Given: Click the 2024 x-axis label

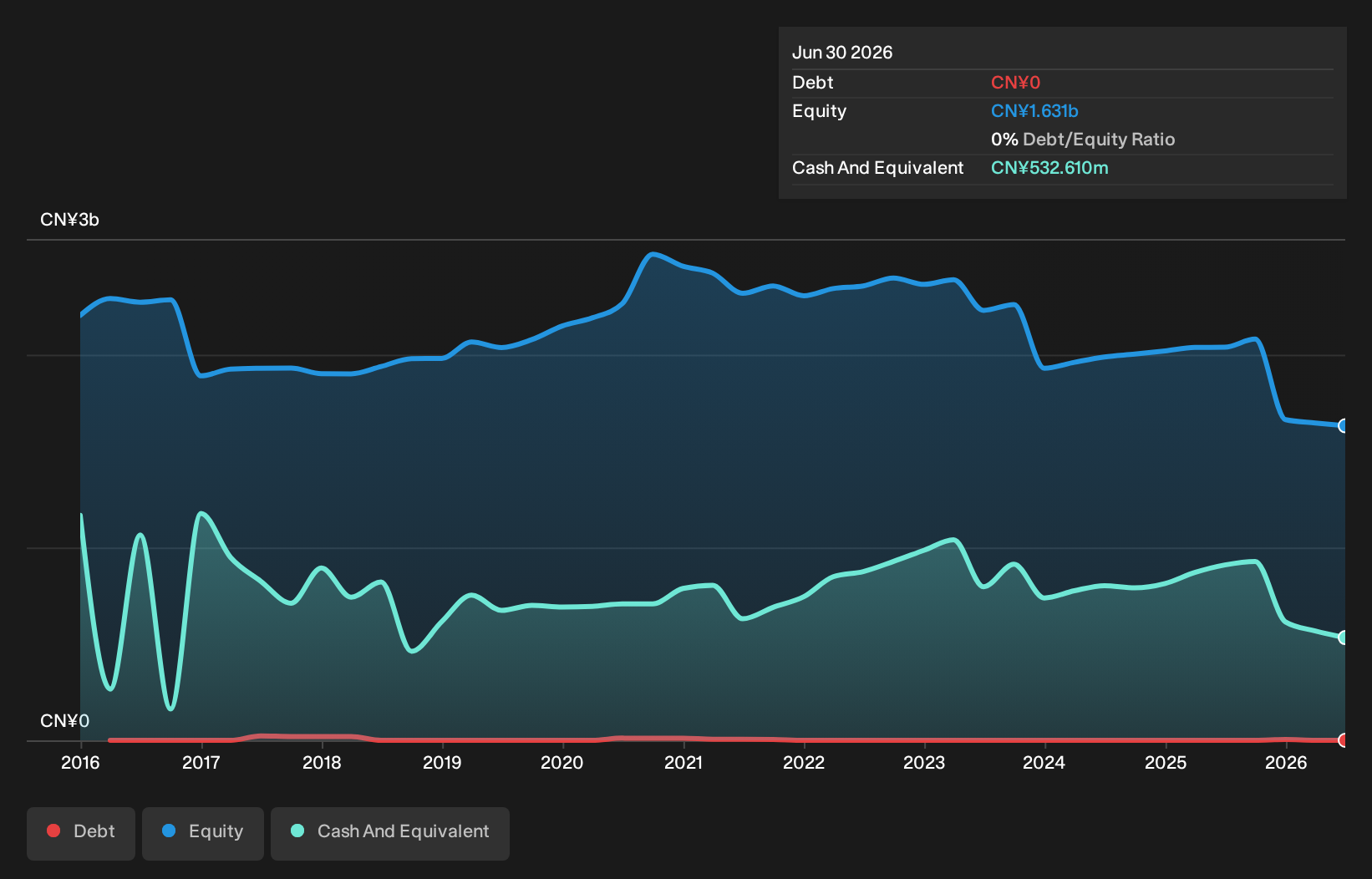Looking at the screenshot, I should click(1044, 762).
